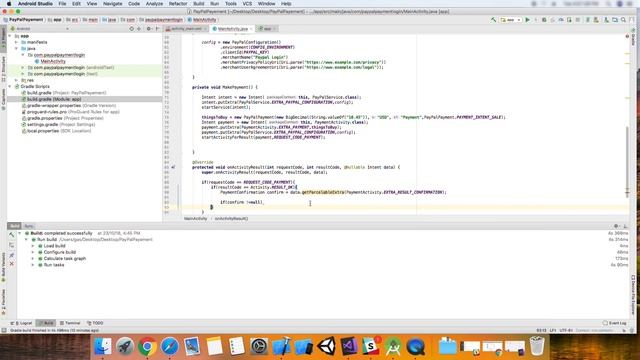
Task: Open the Tools menu
Action: 231,4
